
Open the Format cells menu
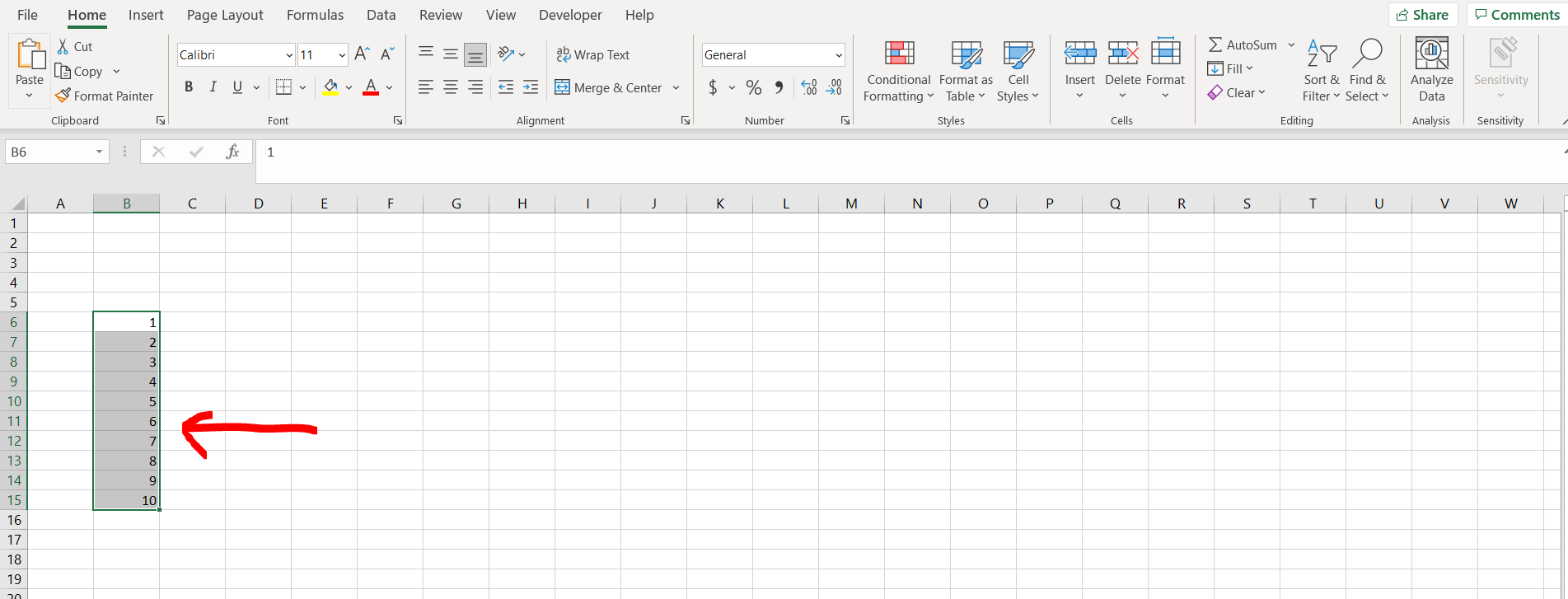[x=1165, y=71]
